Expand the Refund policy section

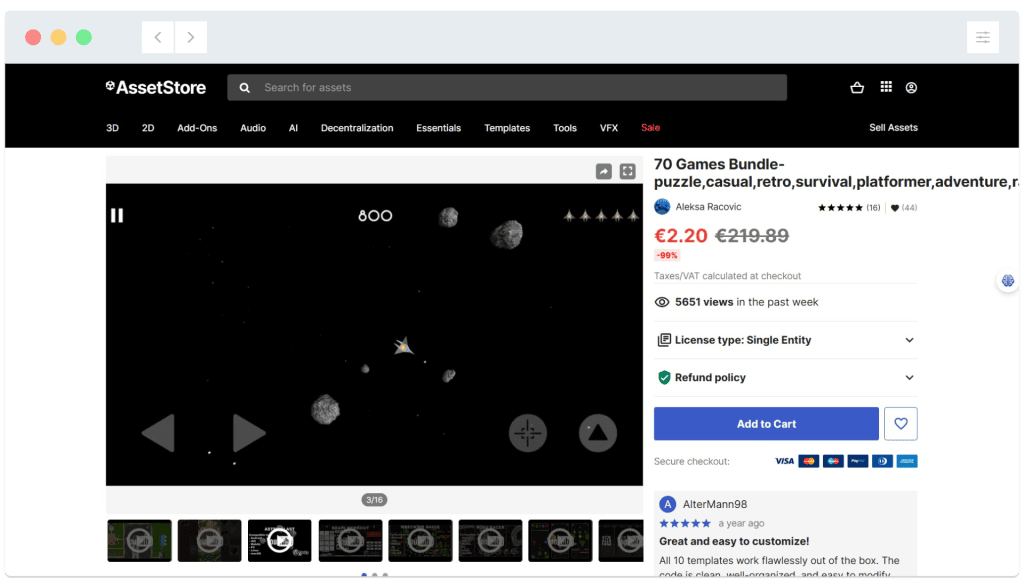(x=786, y=377)
